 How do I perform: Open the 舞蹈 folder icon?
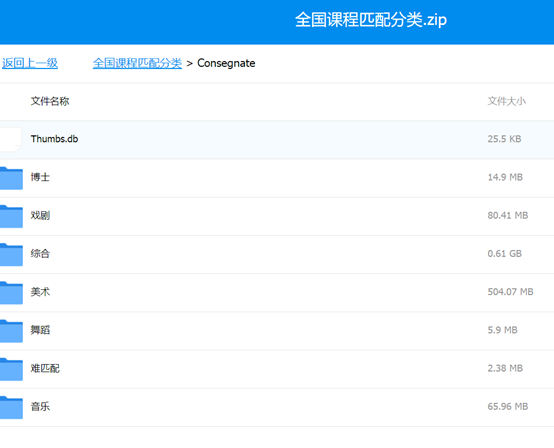point(11,331)
